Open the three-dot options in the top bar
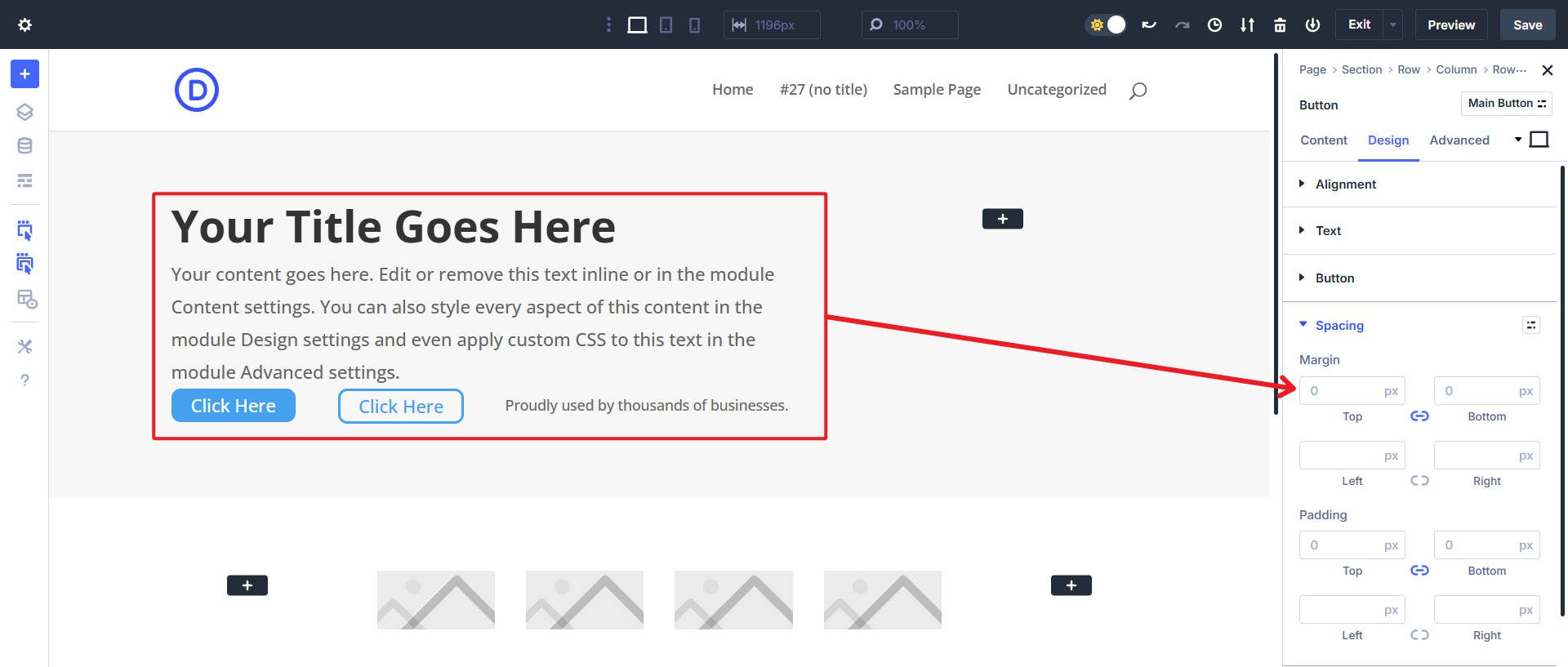Viewport: 1568px width, 667px height. pyautogui.click(x=608, y=24)
